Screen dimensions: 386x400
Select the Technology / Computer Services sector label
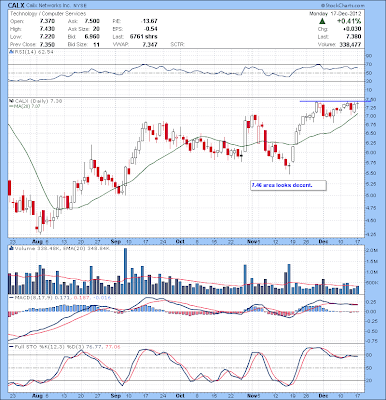pyautogui.click(x=48, y=14)
